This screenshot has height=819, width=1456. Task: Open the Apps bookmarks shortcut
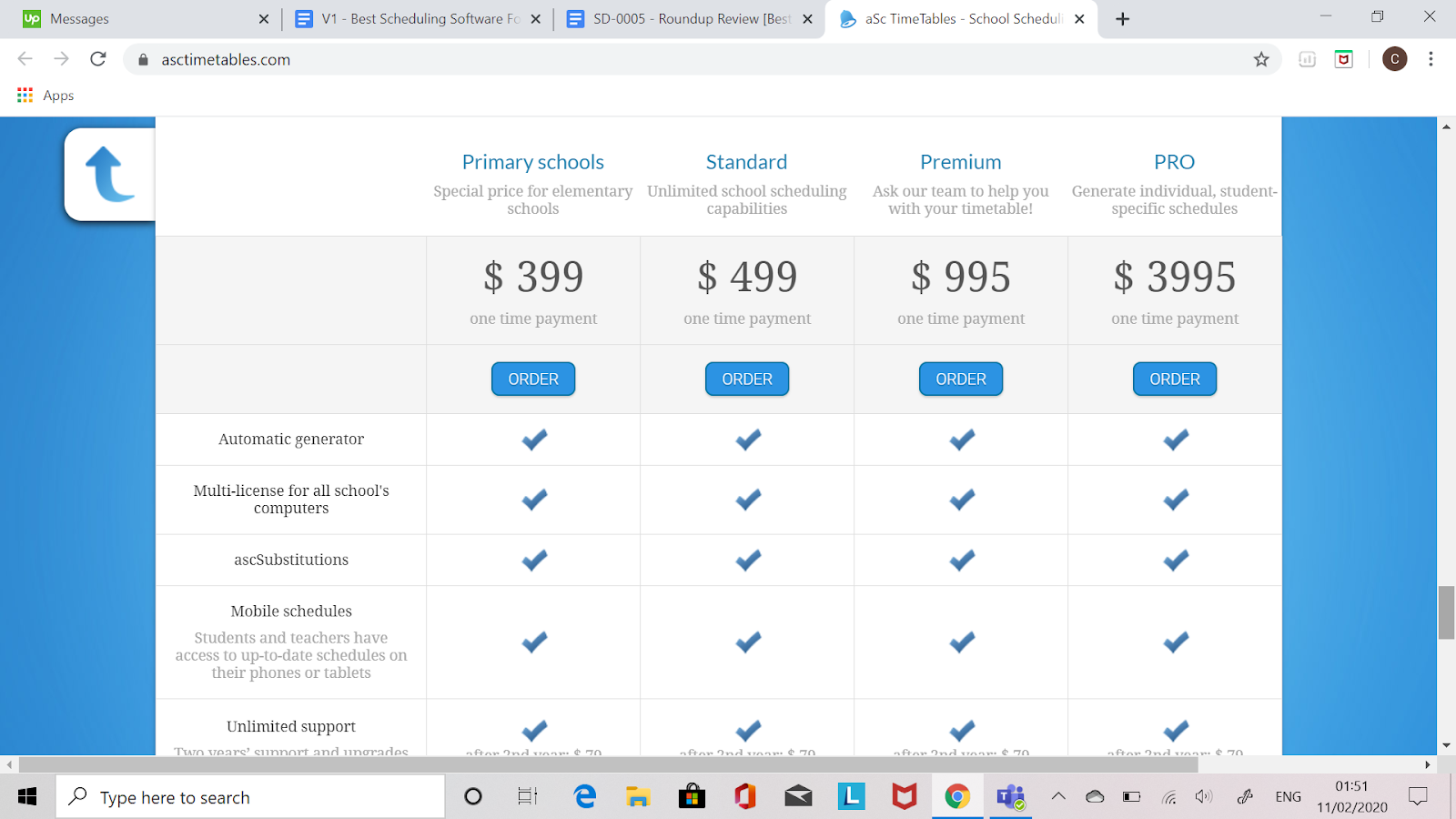tap(44, 95)
